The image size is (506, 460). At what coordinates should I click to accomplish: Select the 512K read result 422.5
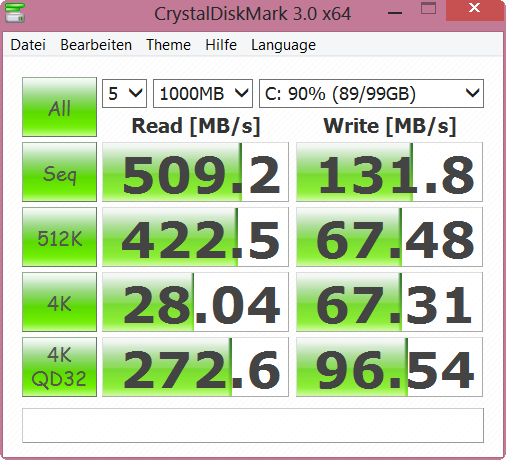[195, 237]
